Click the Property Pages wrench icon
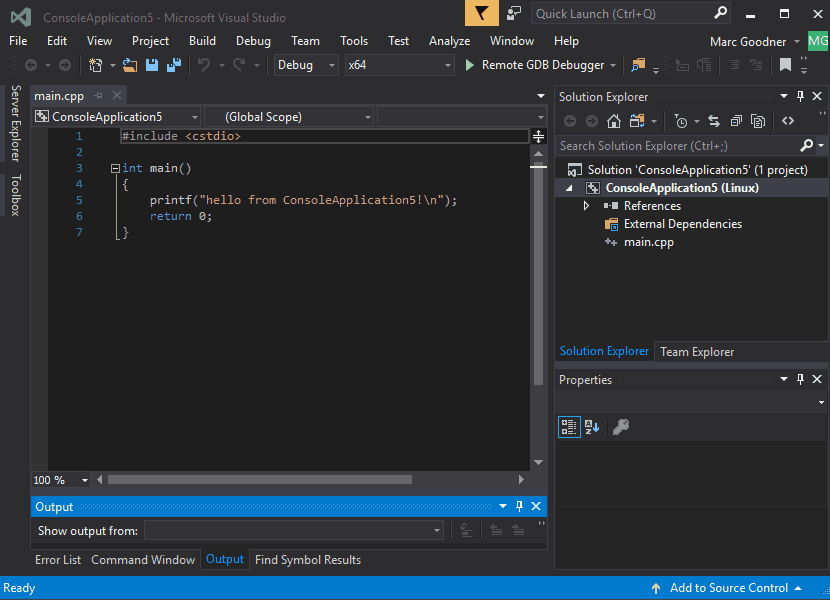Image resolution: width=830 pixels, height=600 pixels. [x=620, y=427]
